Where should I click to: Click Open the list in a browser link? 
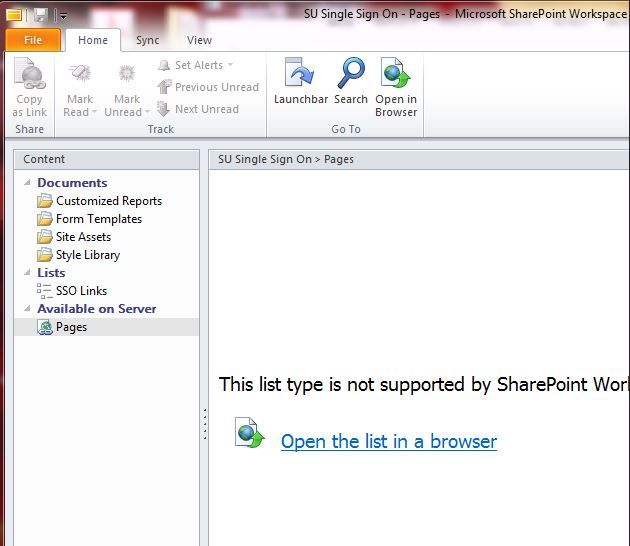click(389, 441)
